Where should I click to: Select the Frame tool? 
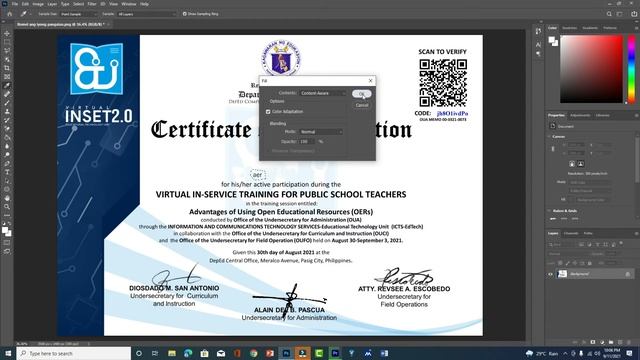(7, 77)
